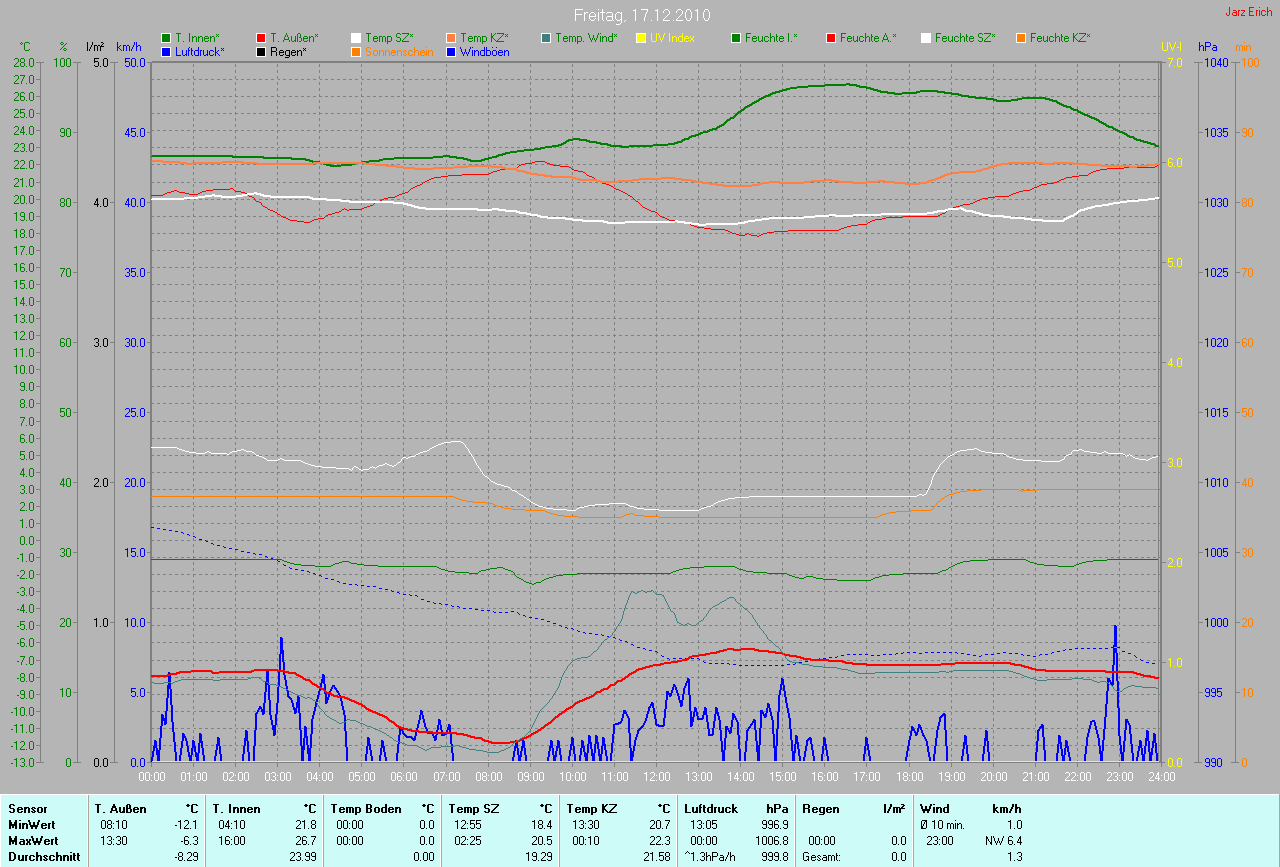The image size is (1280, 867).
Task: Click the white Feuchte SZ legend swatch
Action: pos(925,38)
